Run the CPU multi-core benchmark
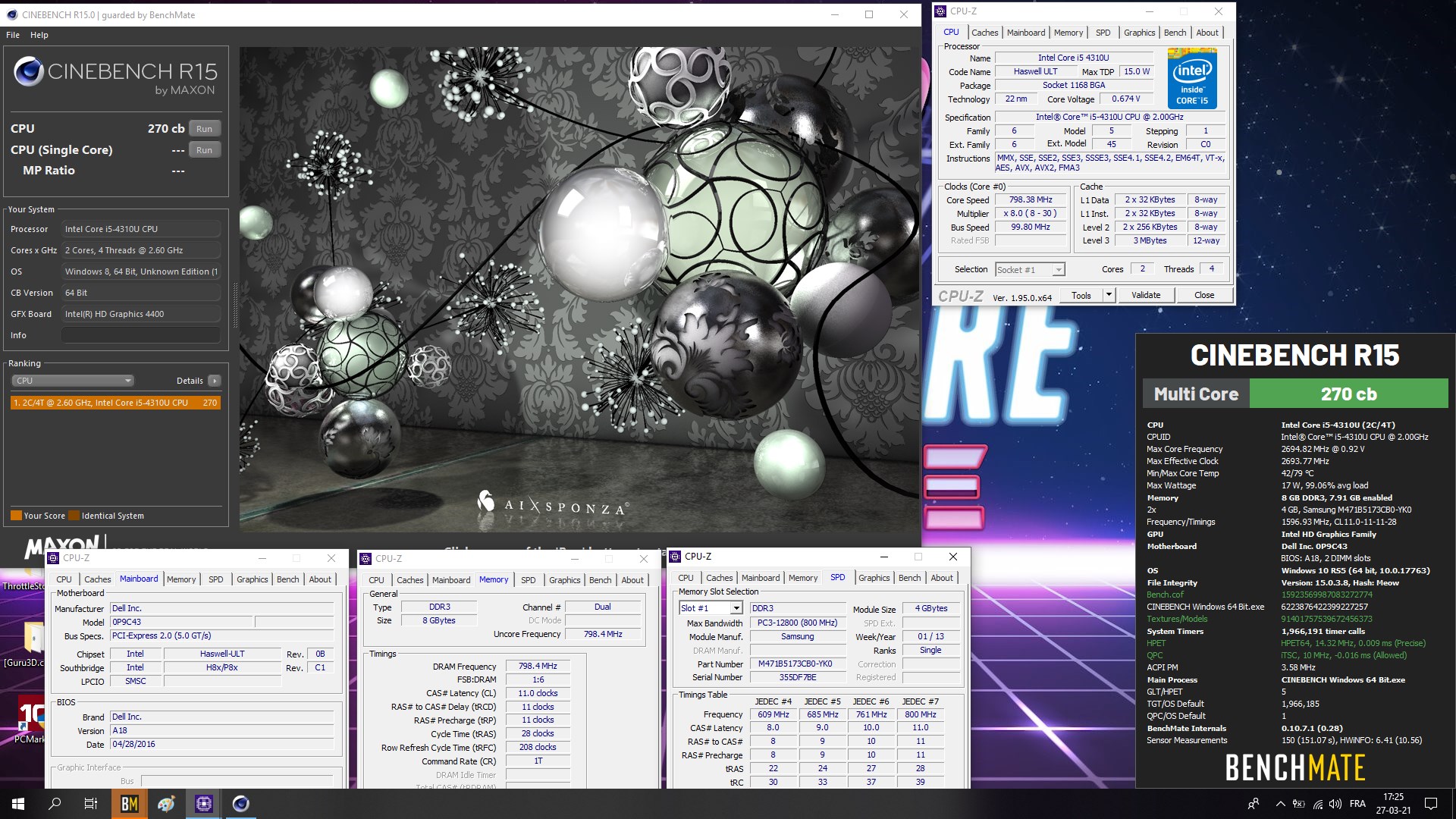 (x=205, y=129)
